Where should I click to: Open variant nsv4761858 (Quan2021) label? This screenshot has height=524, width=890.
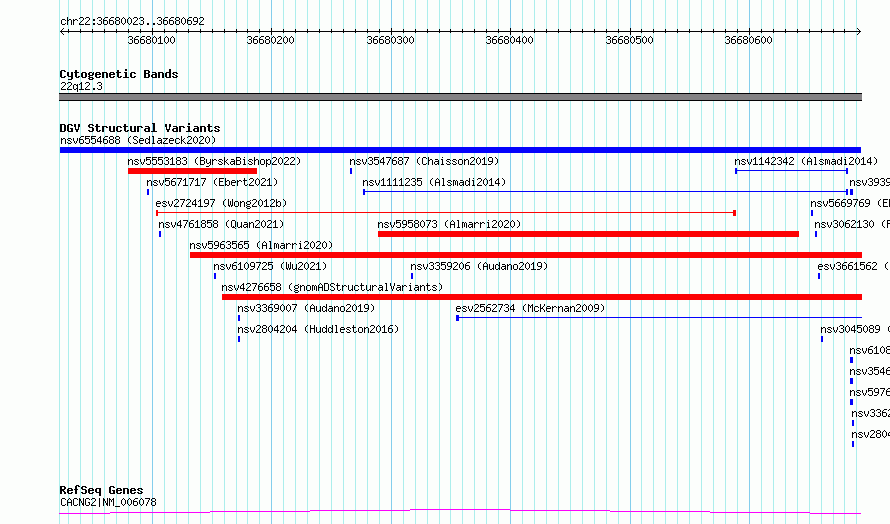[x=221, y=224]
